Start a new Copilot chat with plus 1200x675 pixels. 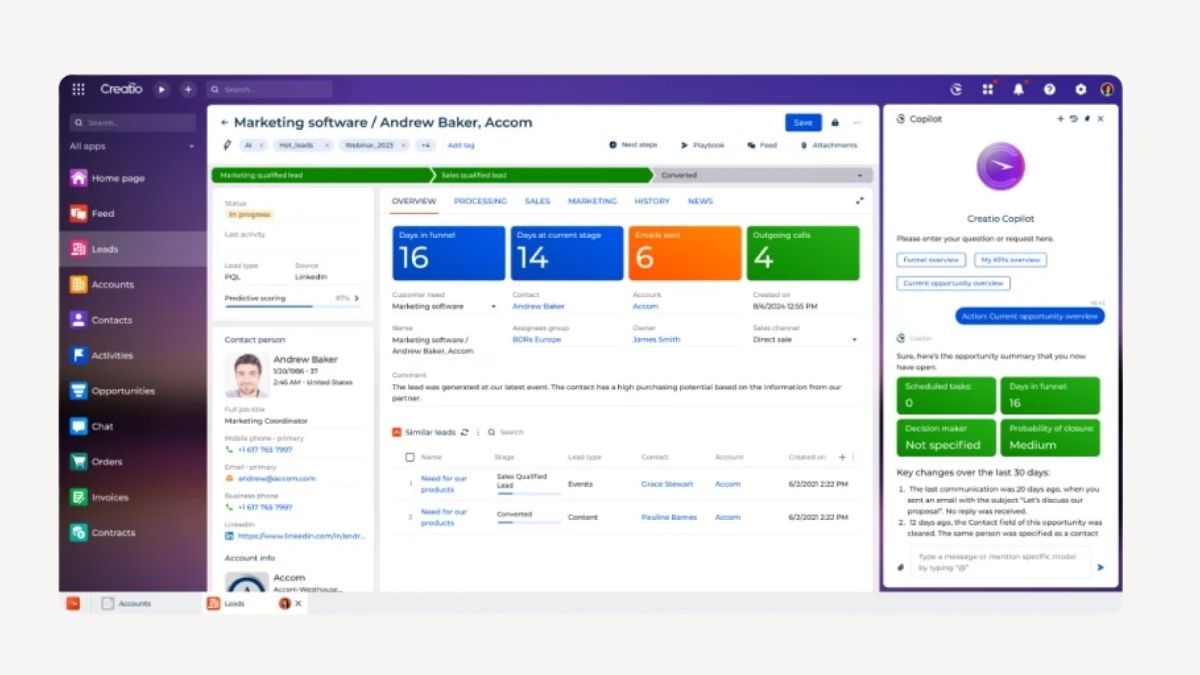(1060, 119)
